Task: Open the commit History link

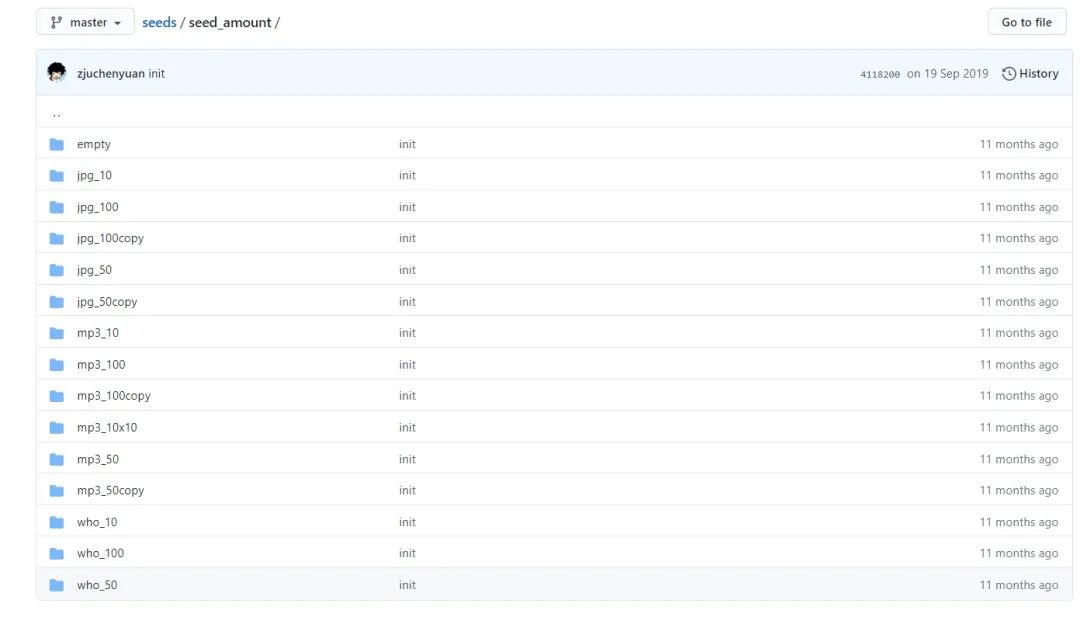Action: click(1038, 73)
